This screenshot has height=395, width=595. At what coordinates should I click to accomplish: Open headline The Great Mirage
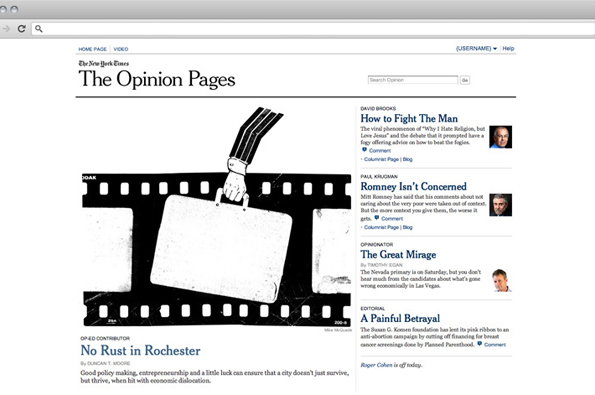click(398, 254)
